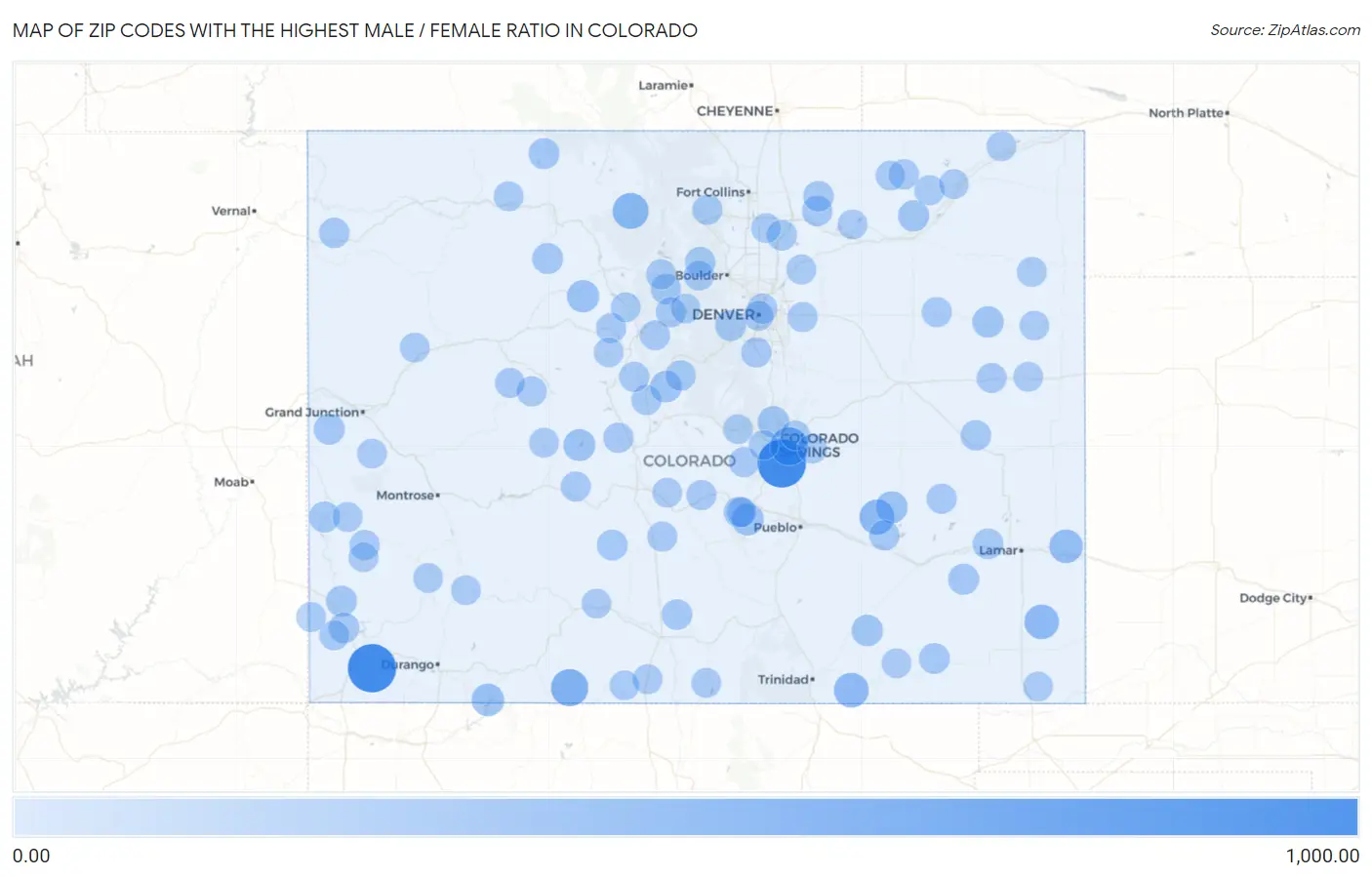Click the Pueblo city label
Viewport: 1372px width, 877px height.
tap(778, 528)
